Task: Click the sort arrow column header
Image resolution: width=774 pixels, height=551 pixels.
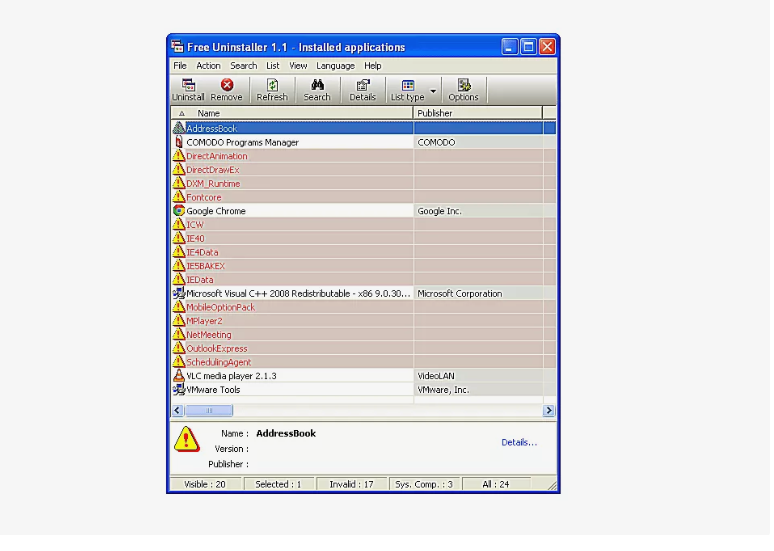Action: 182,113
